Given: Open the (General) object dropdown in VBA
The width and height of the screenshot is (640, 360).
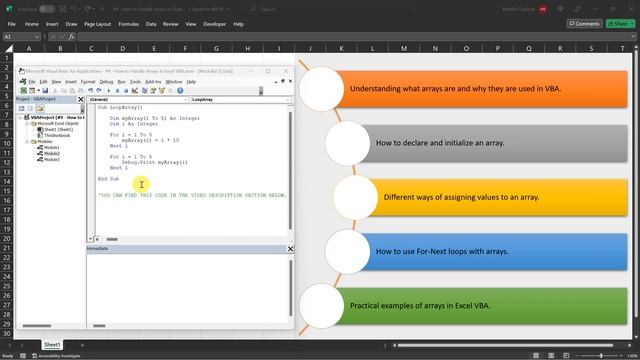Looking at the screenshot, I should click(185, 100).
